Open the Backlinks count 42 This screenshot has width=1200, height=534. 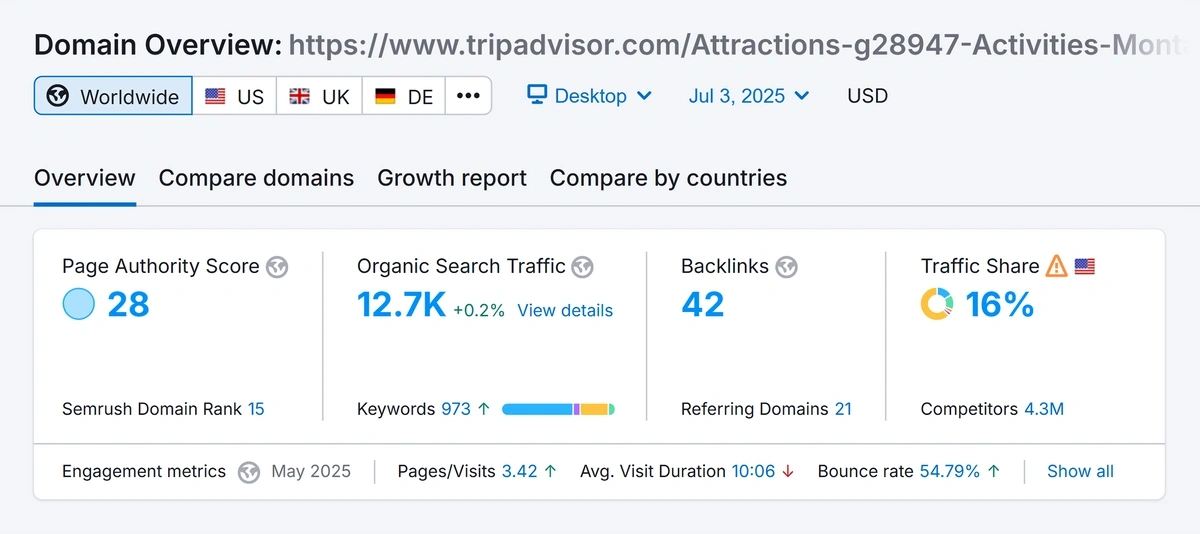click(x=702, y=304)
